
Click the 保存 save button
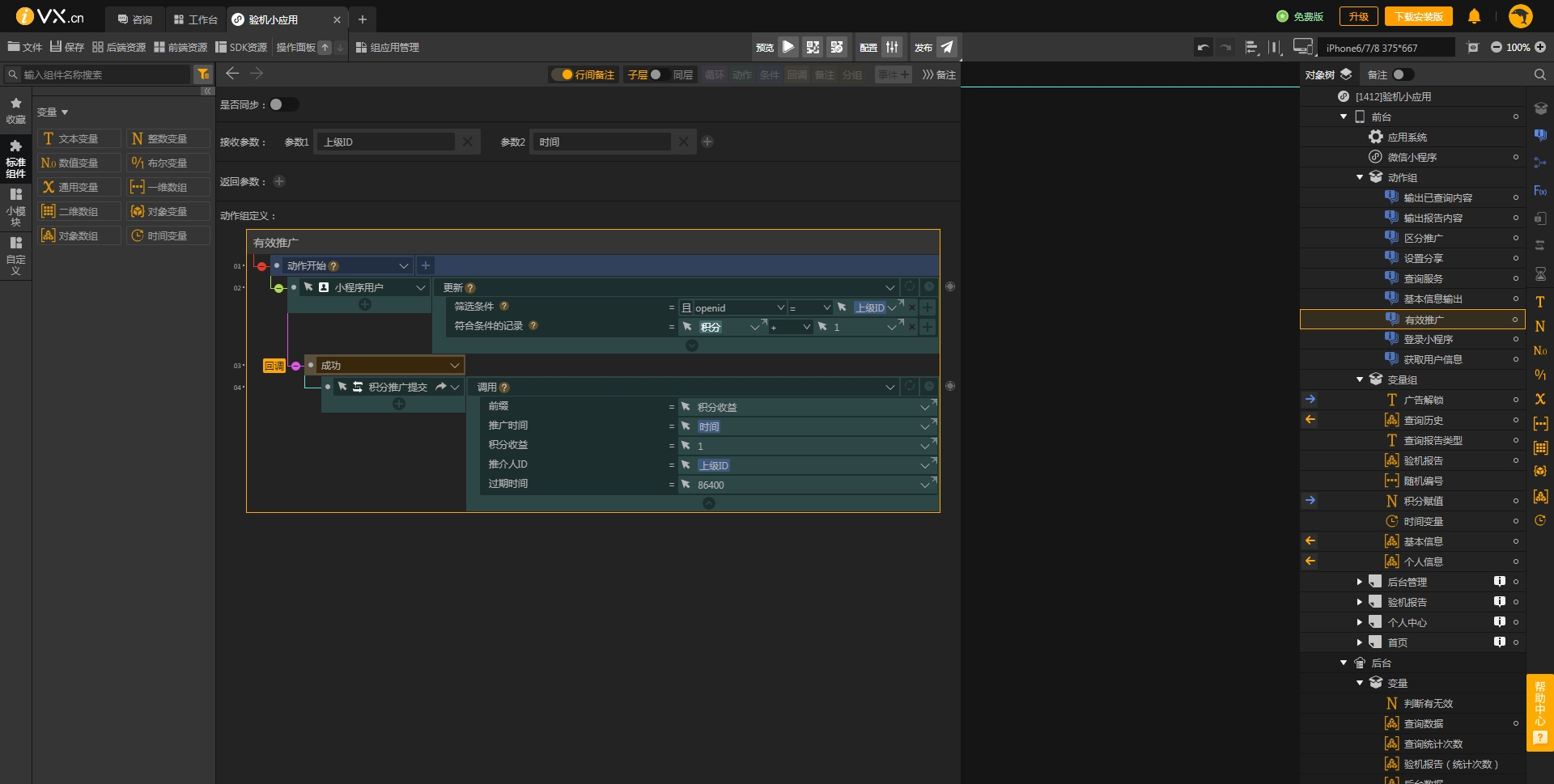tap(67, 47)
